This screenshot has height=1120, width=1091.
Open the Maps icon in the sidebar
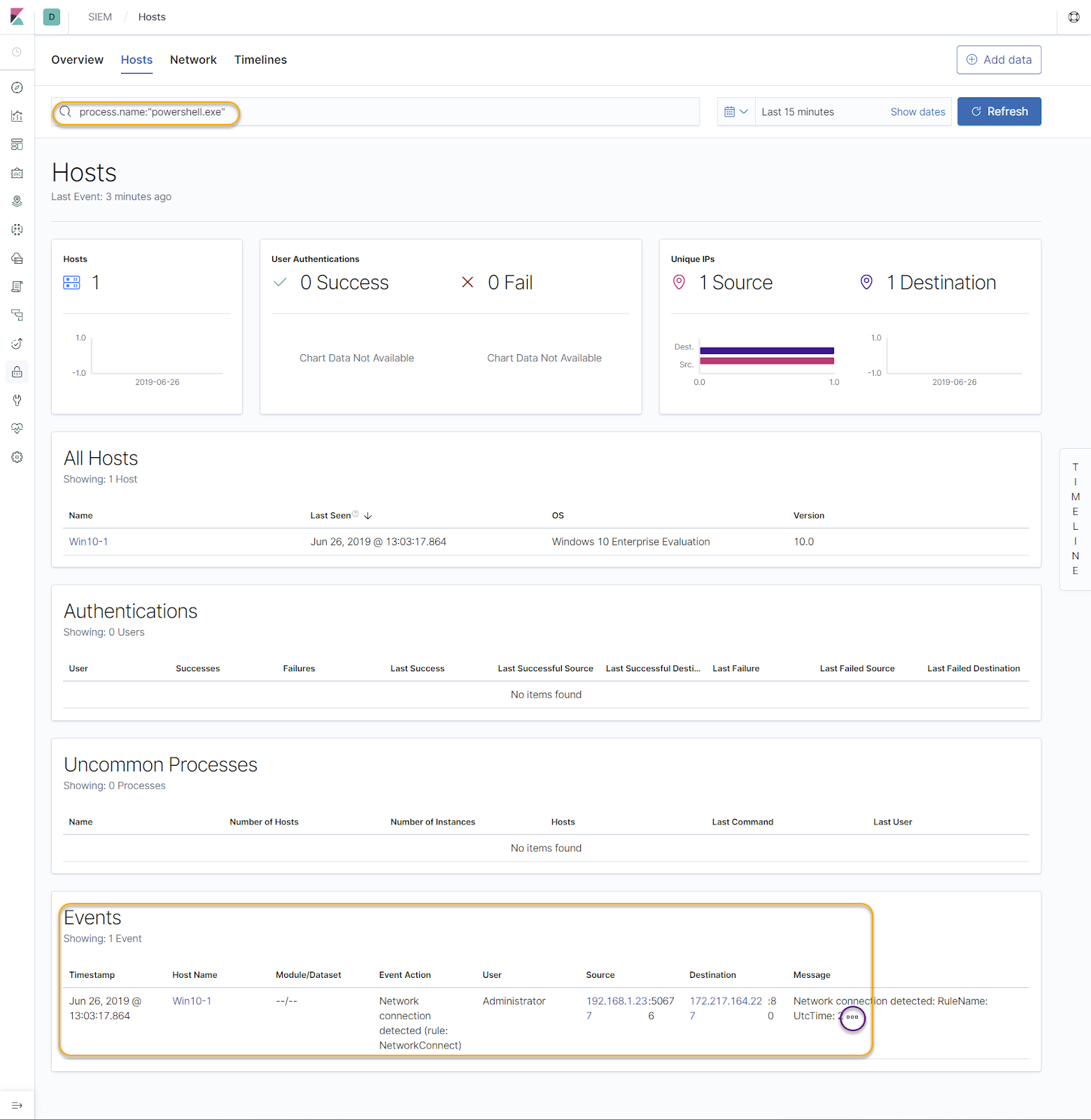coord(17,201)
